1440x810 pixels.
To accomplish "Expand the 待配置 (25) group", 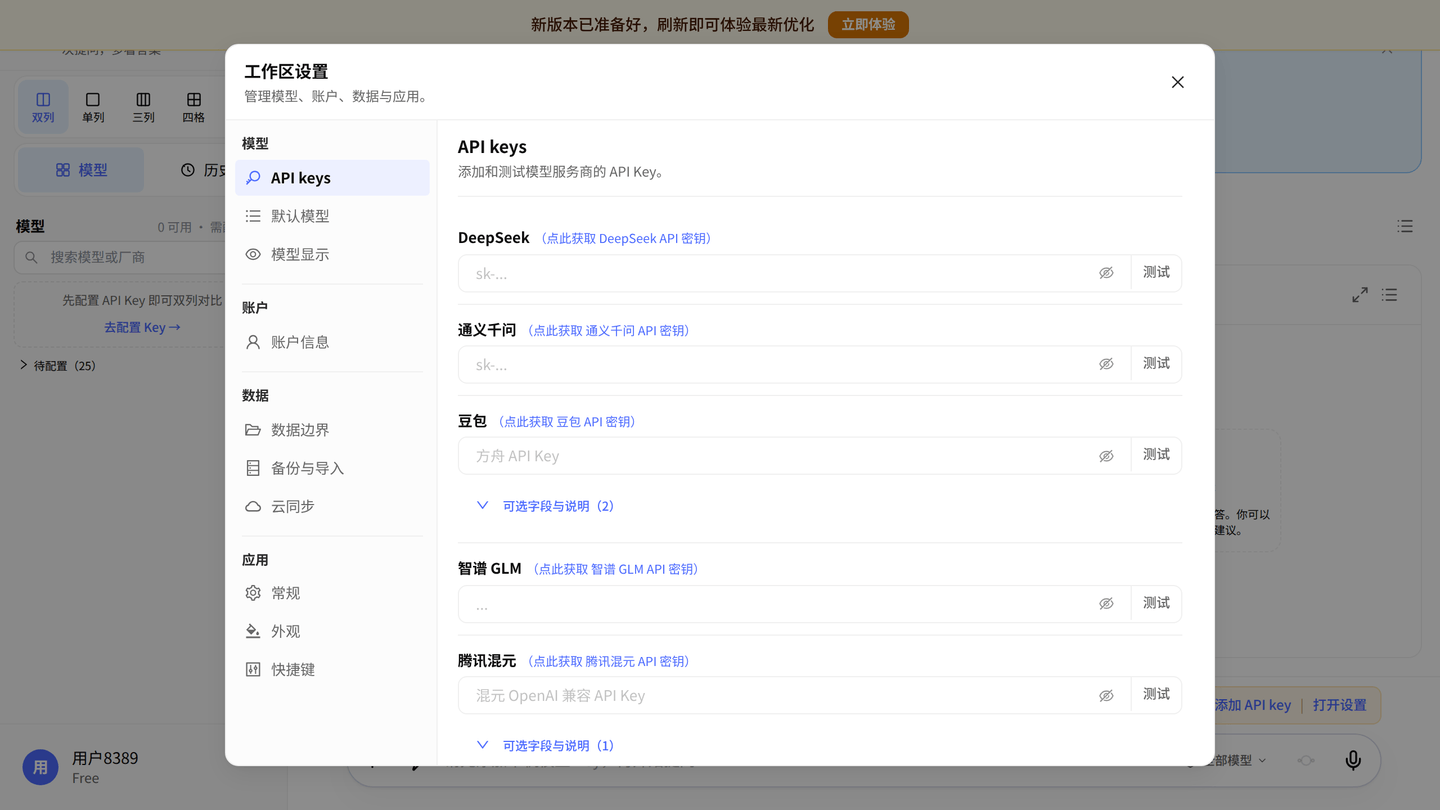I will (x=57, y=366).
